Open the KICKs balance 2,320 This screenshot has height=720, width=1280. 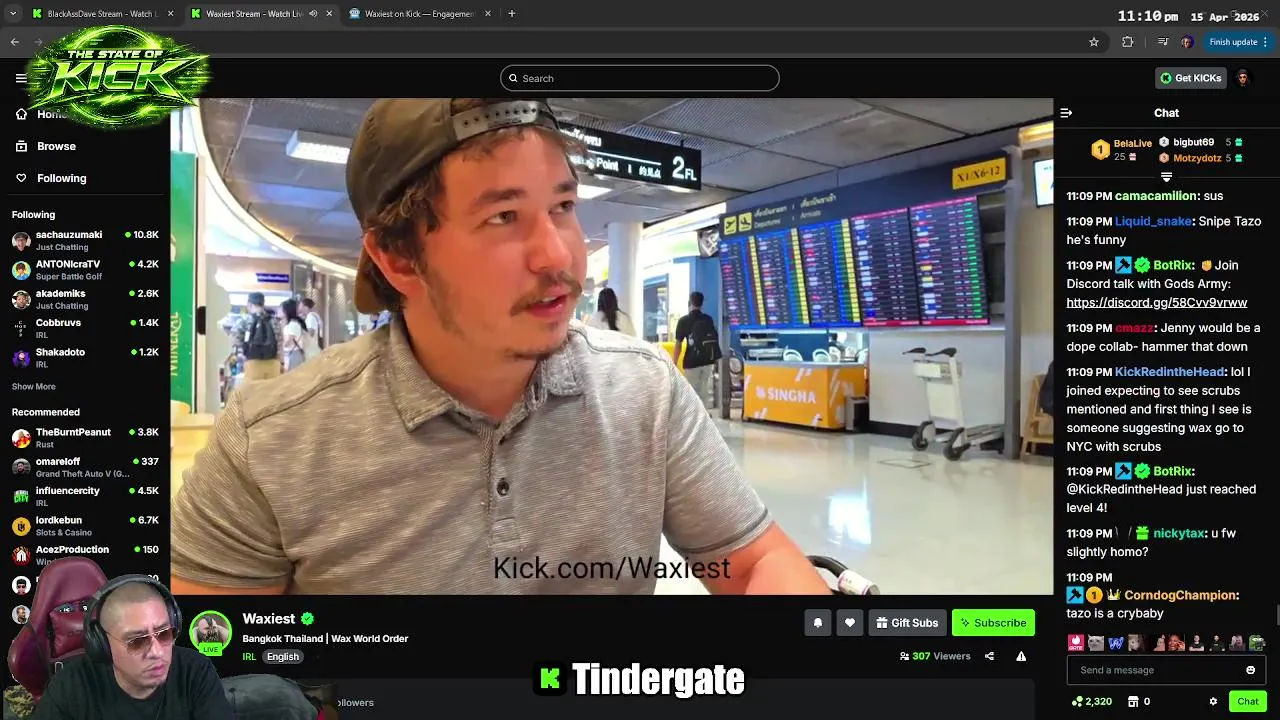[x=1091, y=702]
